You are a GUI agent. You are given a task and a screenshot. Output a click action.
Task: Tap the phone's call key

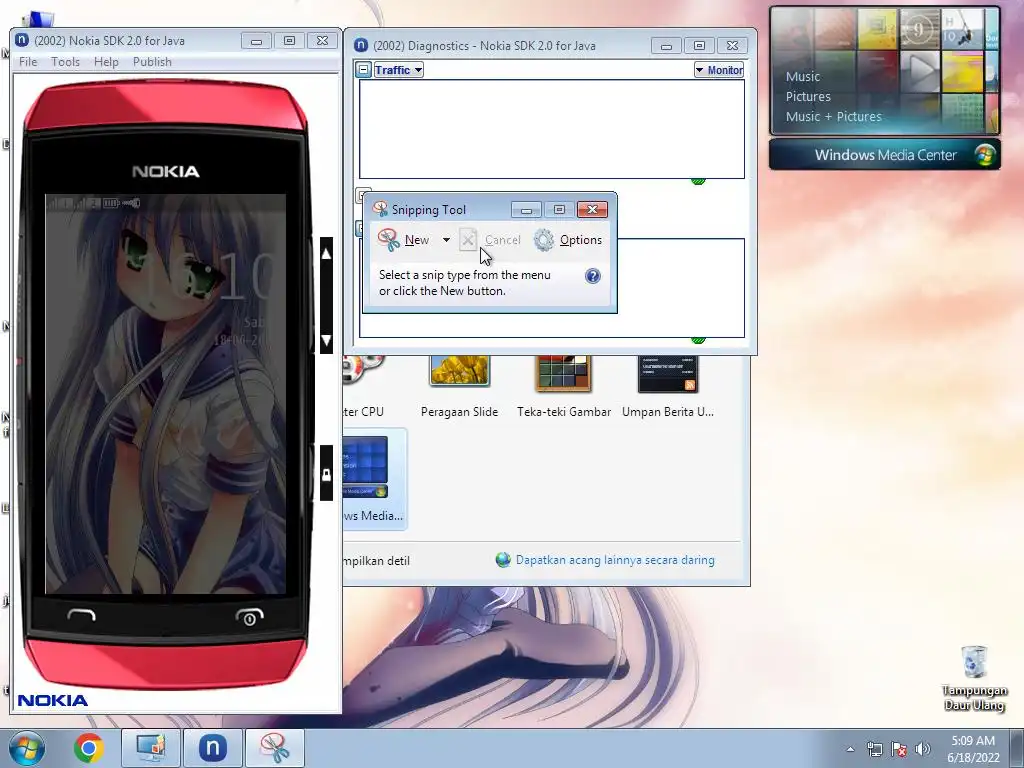(x=82, y=615)
